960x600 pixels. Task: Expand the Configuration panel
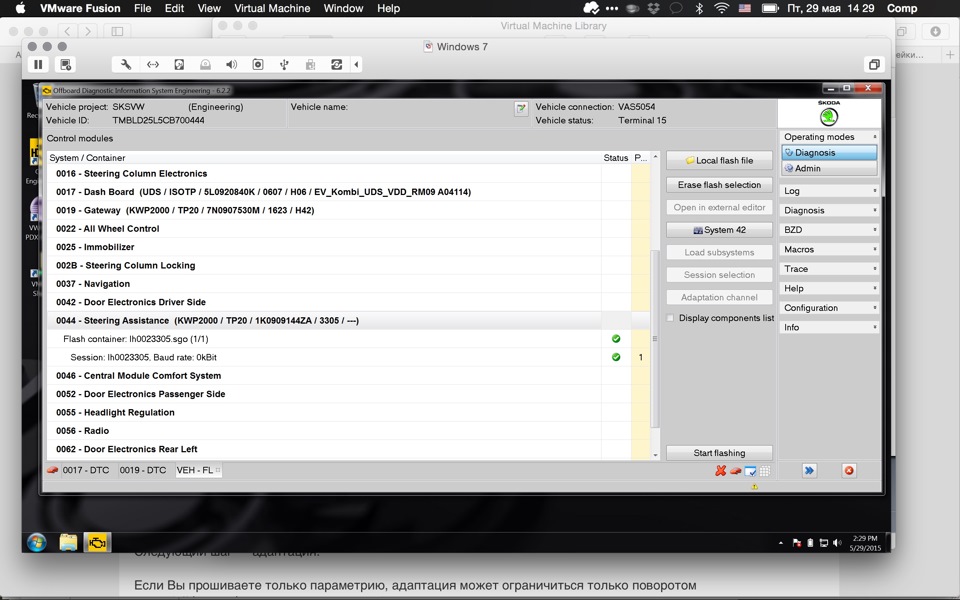[x=830, y=308]
